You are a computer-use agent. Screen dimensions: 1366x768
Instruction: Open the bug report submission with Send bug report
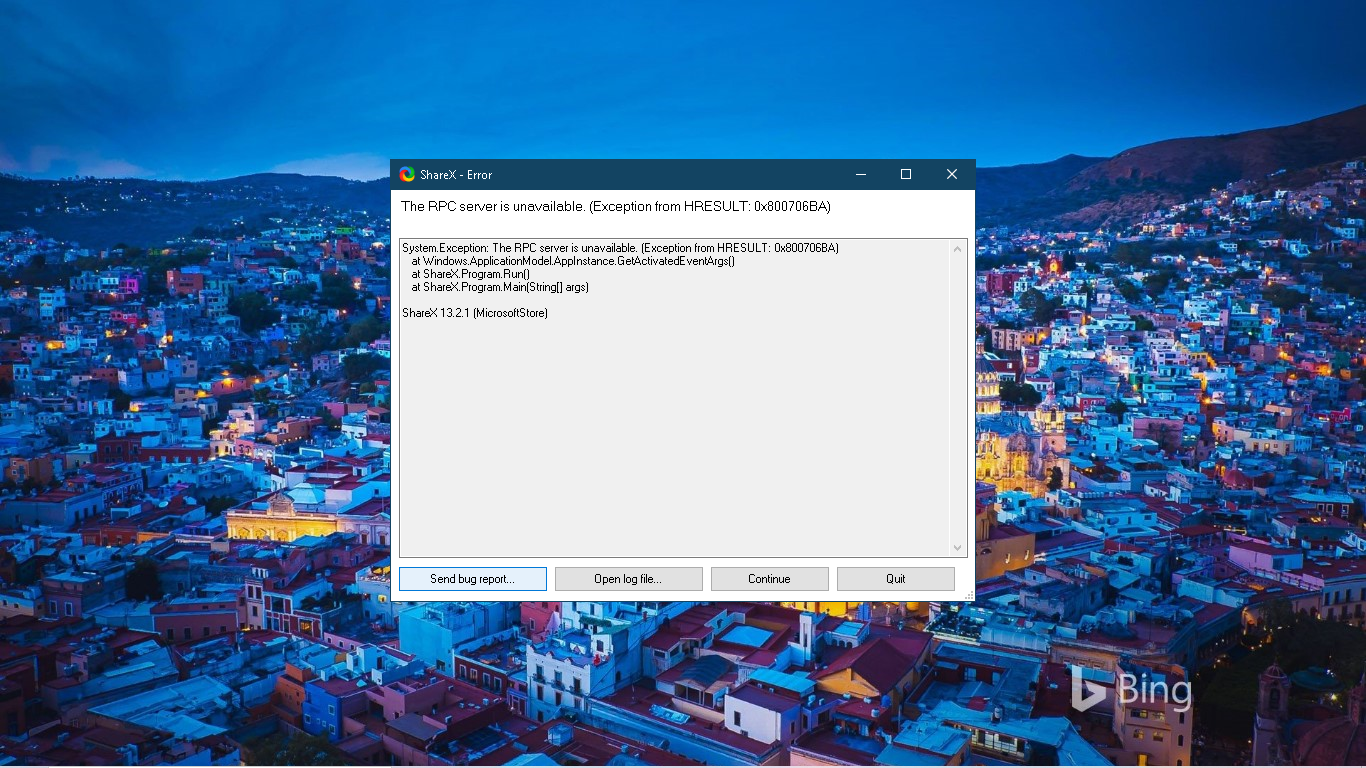pos(472,578)
